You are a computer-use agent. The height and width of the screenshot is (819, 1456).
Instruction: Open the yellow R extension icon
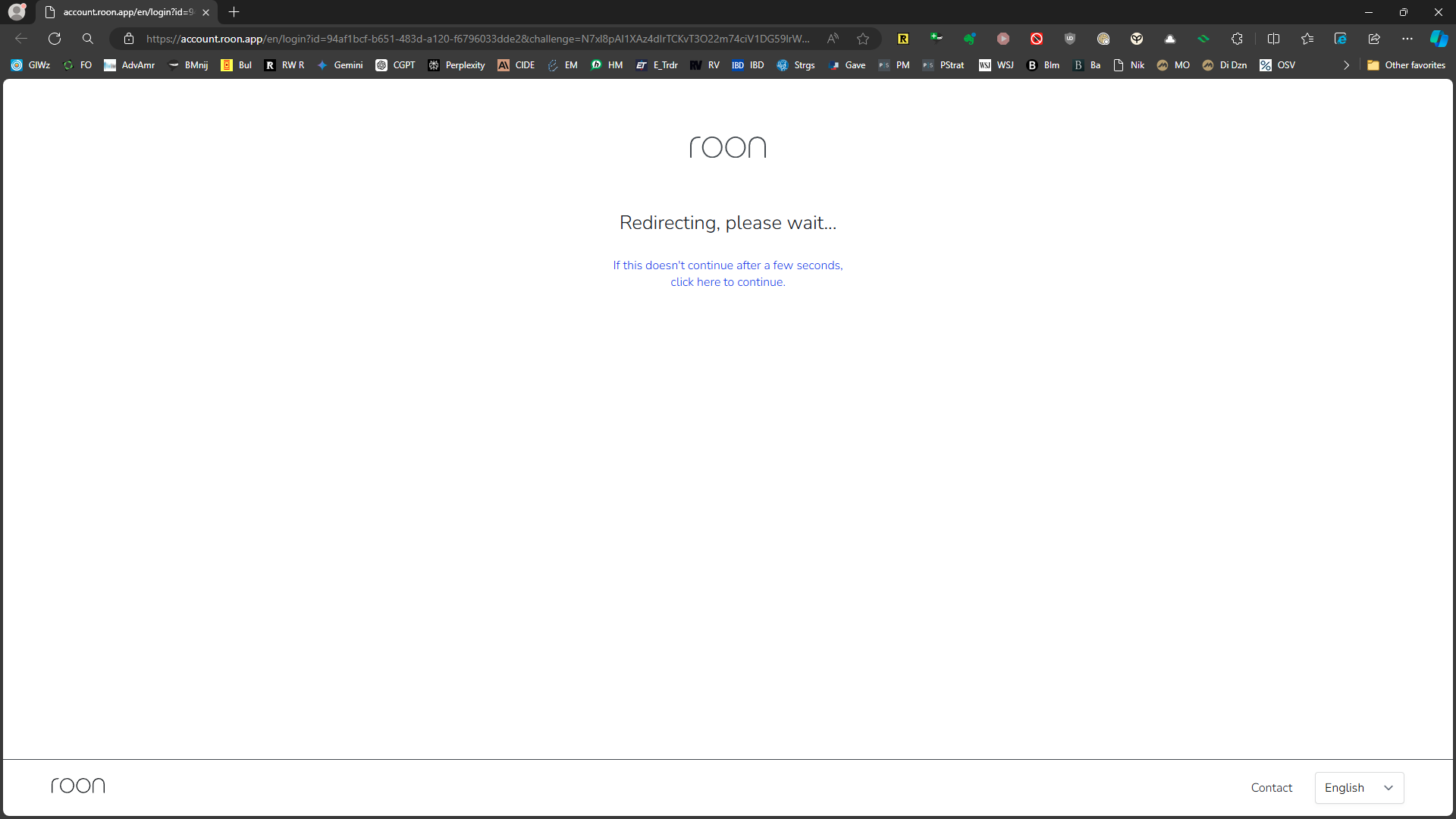[x=903, y=39]
